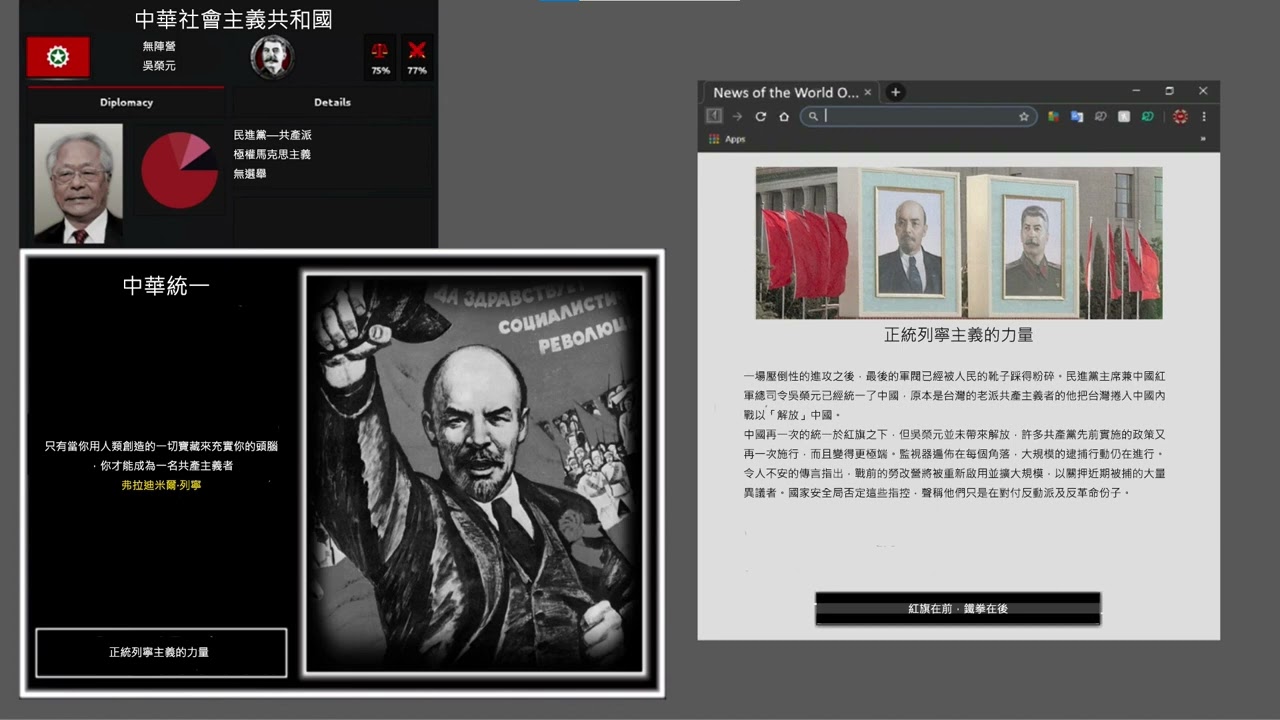The width and height of the screenshot is (1280, 720).
Task: Click the party name 民進黨—共產派
Action: pyautogui.click(x=273, y=135)
